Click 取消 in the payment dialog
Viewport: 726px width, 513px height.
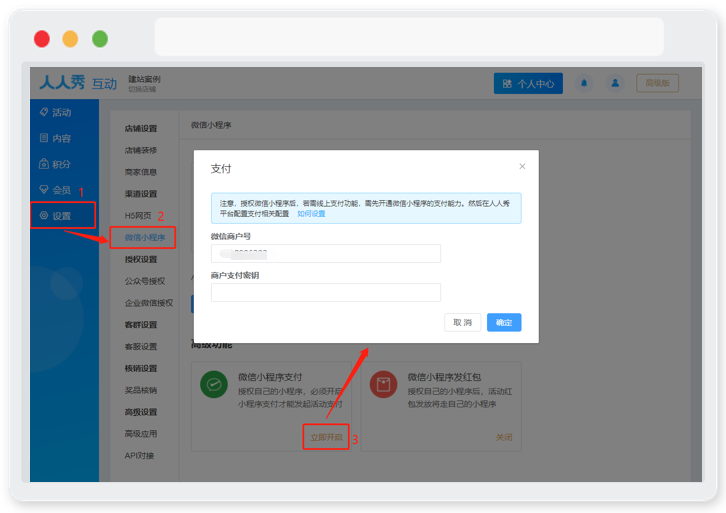[x=463, y=323]
